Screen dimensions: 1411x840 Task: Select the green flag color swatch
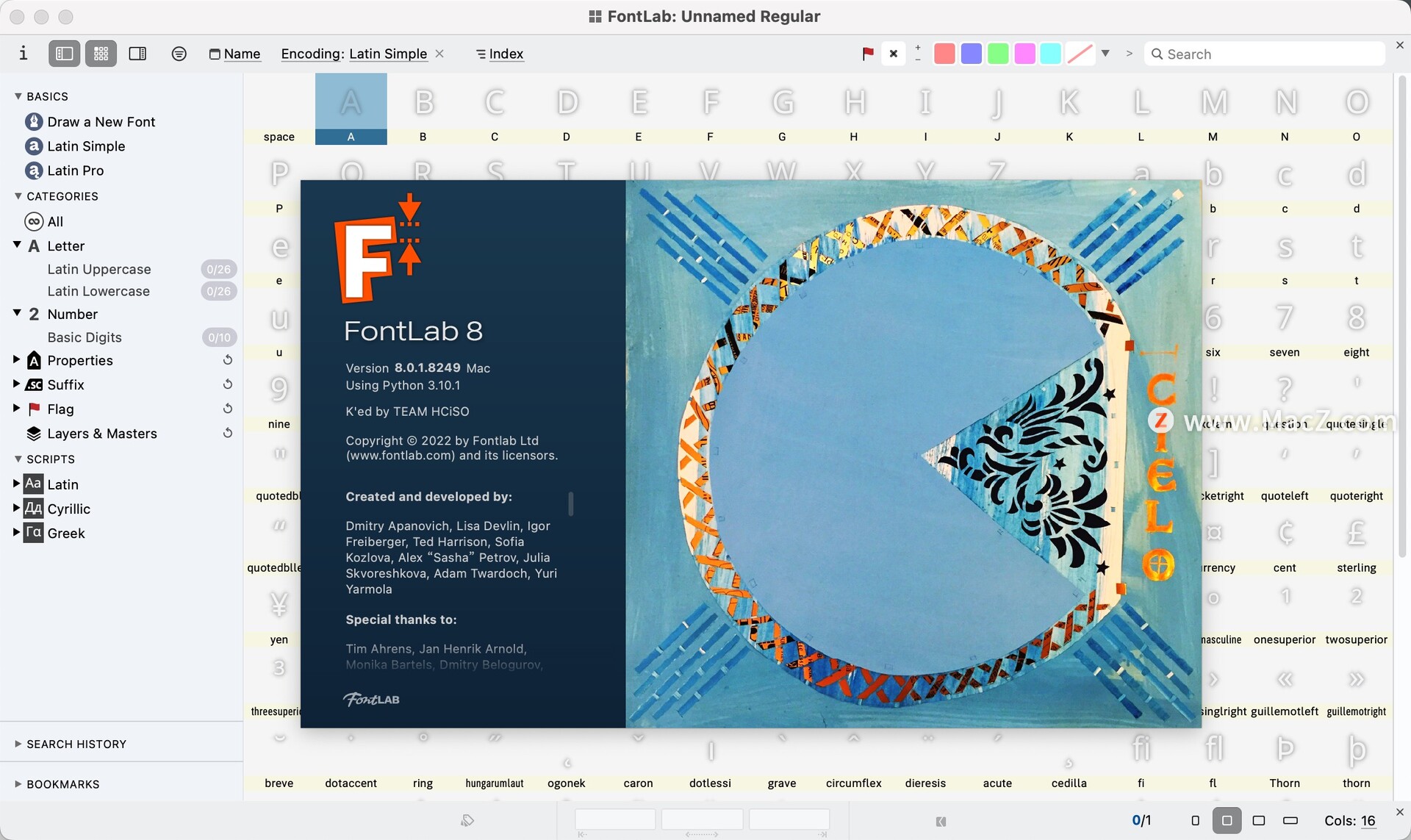tap(997, 53)
